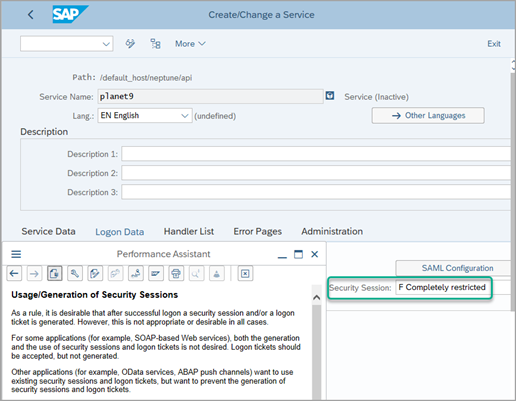
Task: Click the SAP back arrow in header
Action: click(31, 15)
